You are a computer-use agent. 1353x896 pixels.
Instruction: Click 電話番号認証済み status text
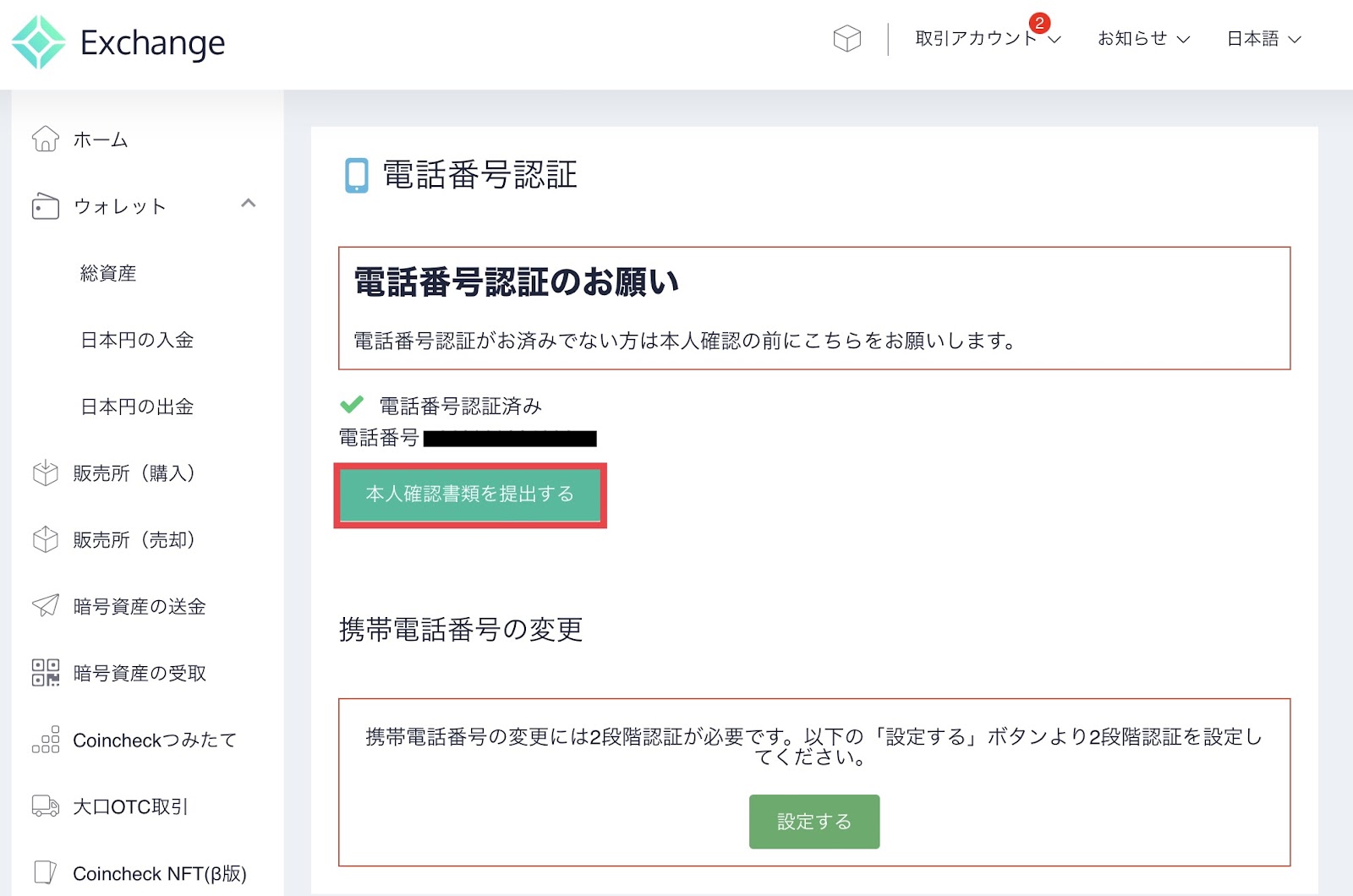(461, 406)
